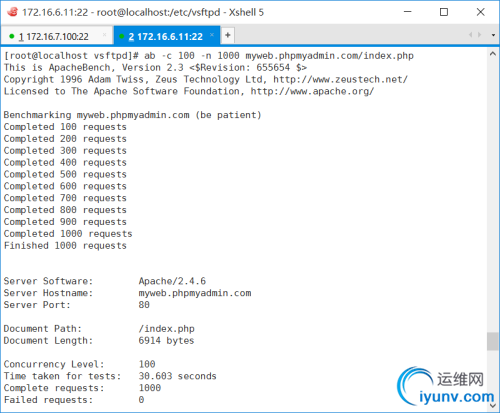Switch to session tab 1 172.16.7.100:22
Screen dimensions: 500x413
pyautogui.click(x=56, y=36)
